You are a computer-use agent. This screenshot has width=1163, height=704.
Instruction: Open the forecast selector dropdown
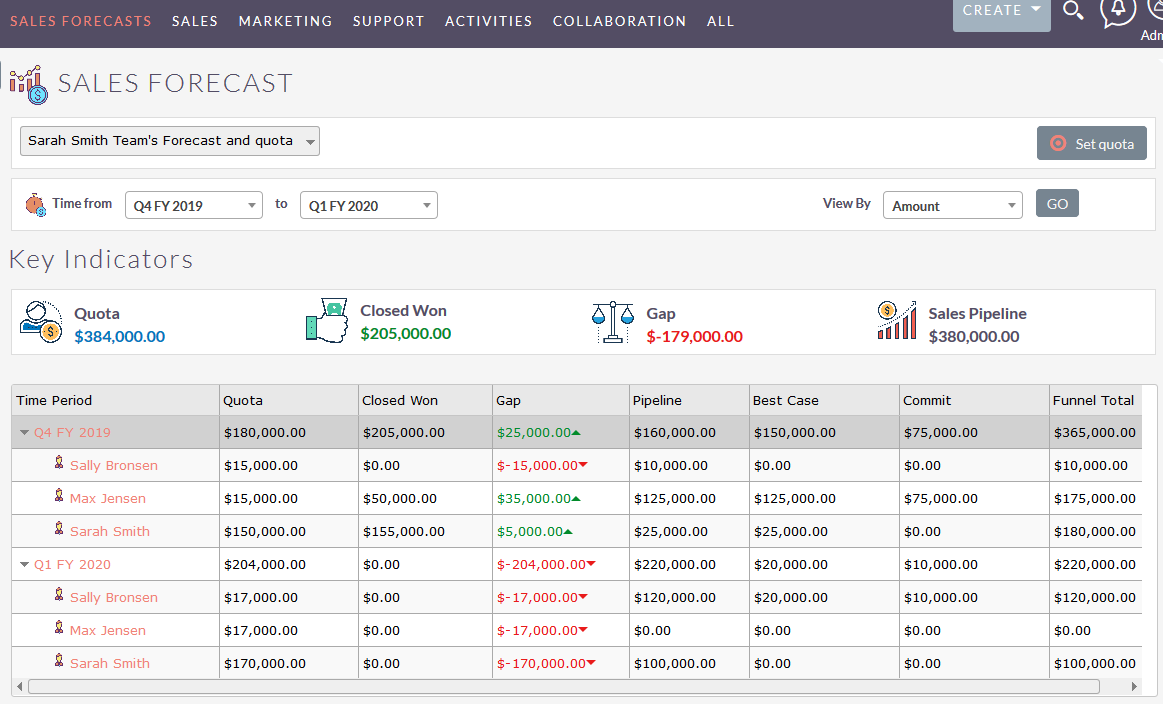pos(169,141)
